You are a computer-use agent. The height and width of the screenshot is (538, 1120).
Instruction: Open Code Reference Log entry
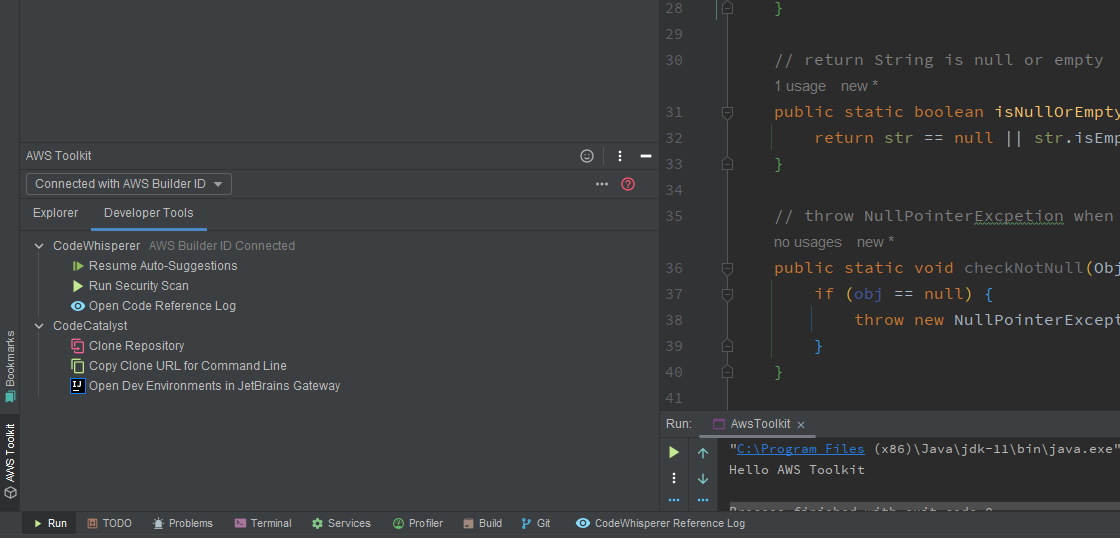pos(162,306)
